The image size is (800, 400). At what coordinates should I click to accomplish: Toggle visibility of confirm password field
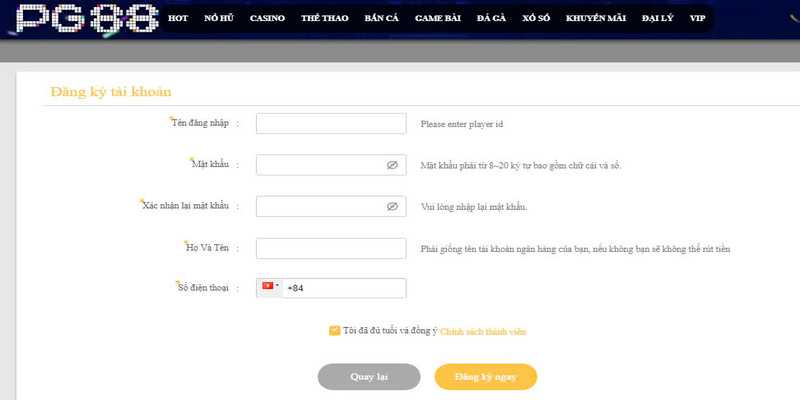coord(392,206)
